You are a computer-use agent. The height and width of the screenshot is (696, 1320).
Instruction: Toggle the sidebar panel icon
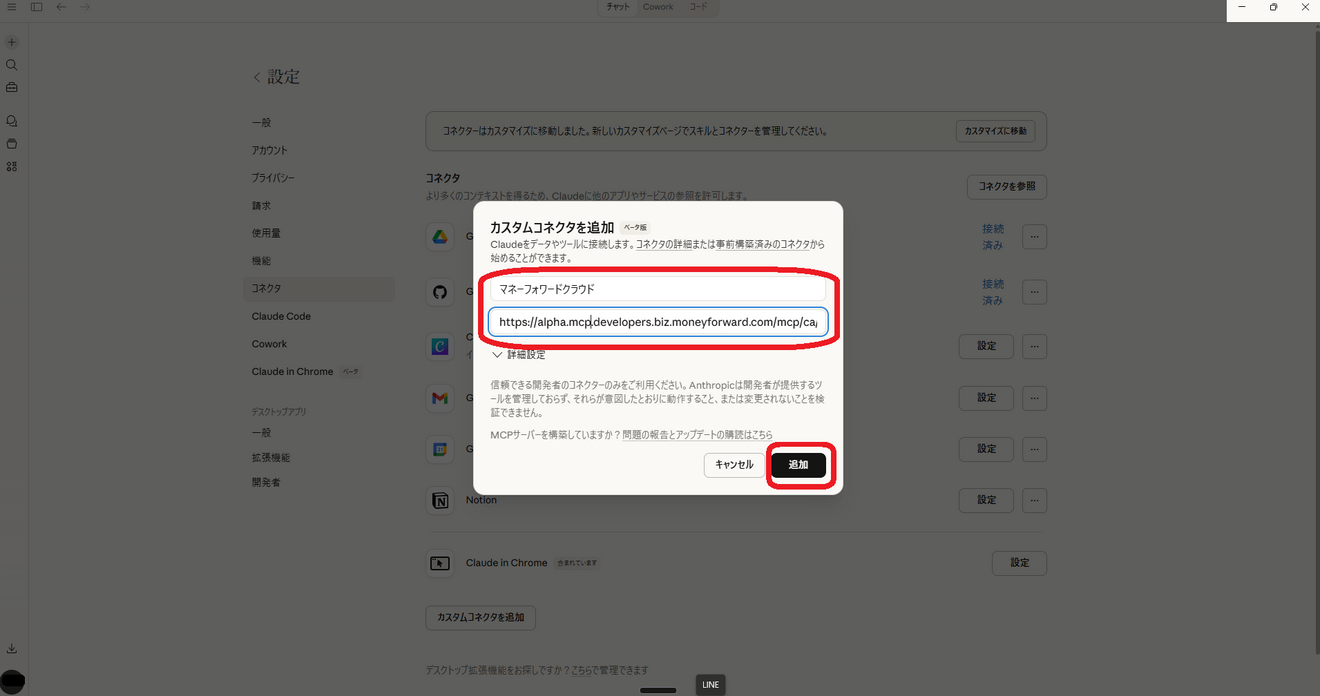36,7
